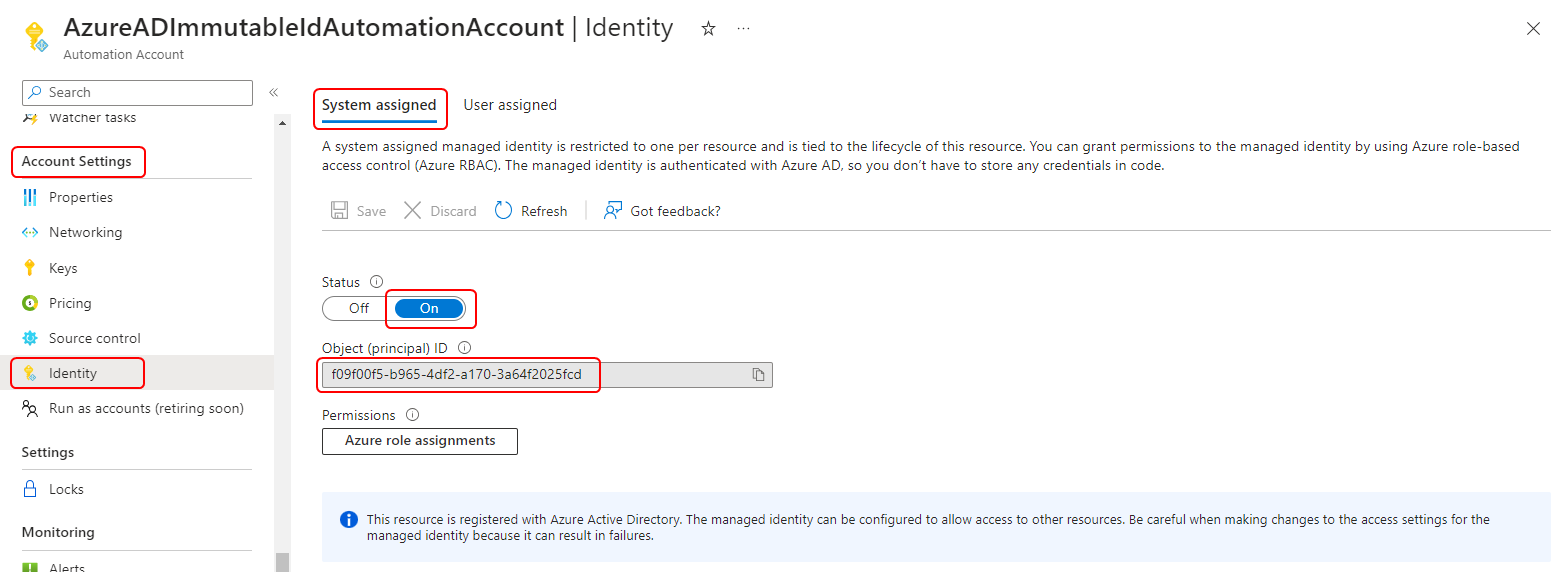Click the sidebar Search box

(137, 92)
